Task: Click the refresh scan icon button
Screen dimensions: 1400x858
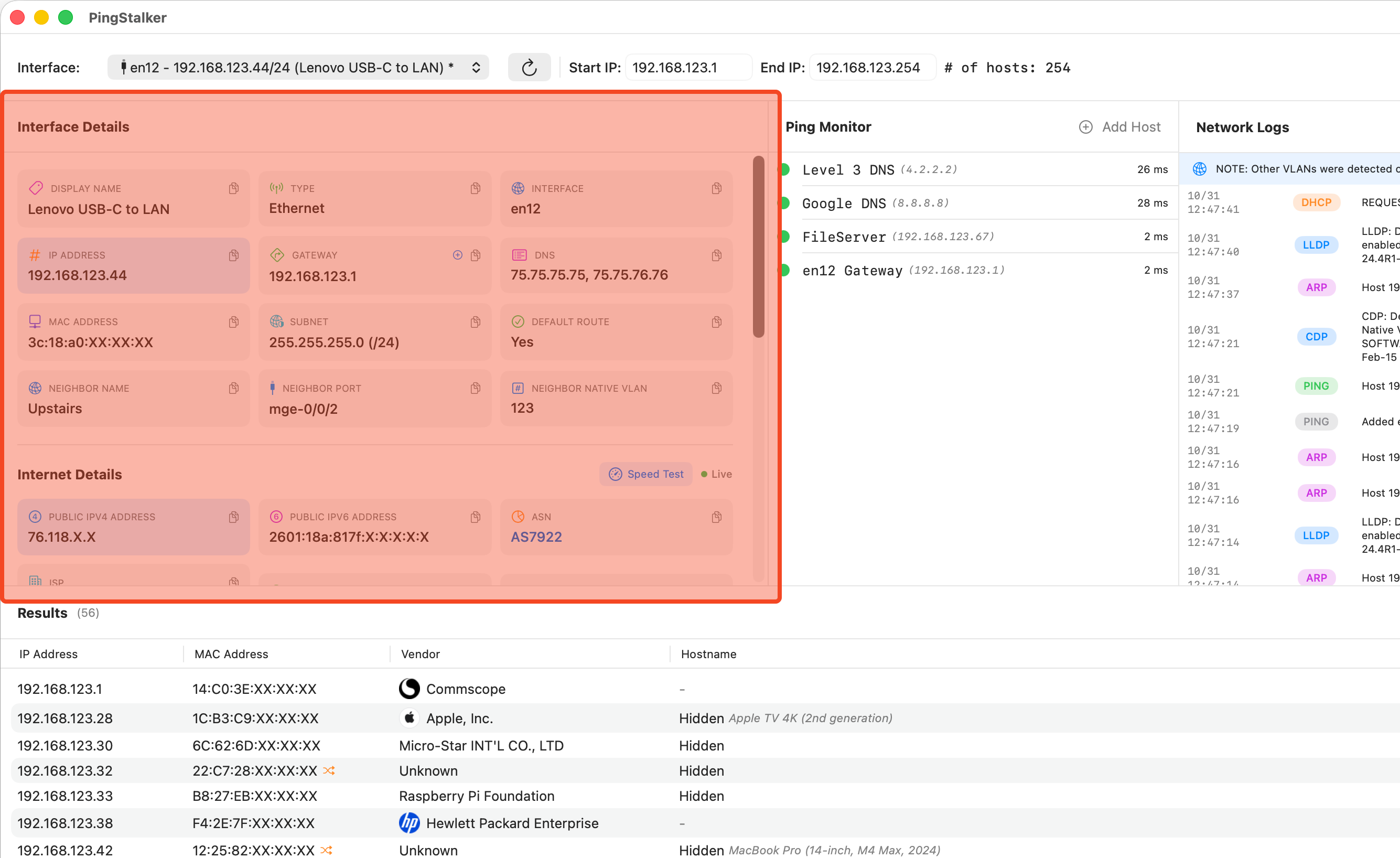Action: (x=529, y=68)
